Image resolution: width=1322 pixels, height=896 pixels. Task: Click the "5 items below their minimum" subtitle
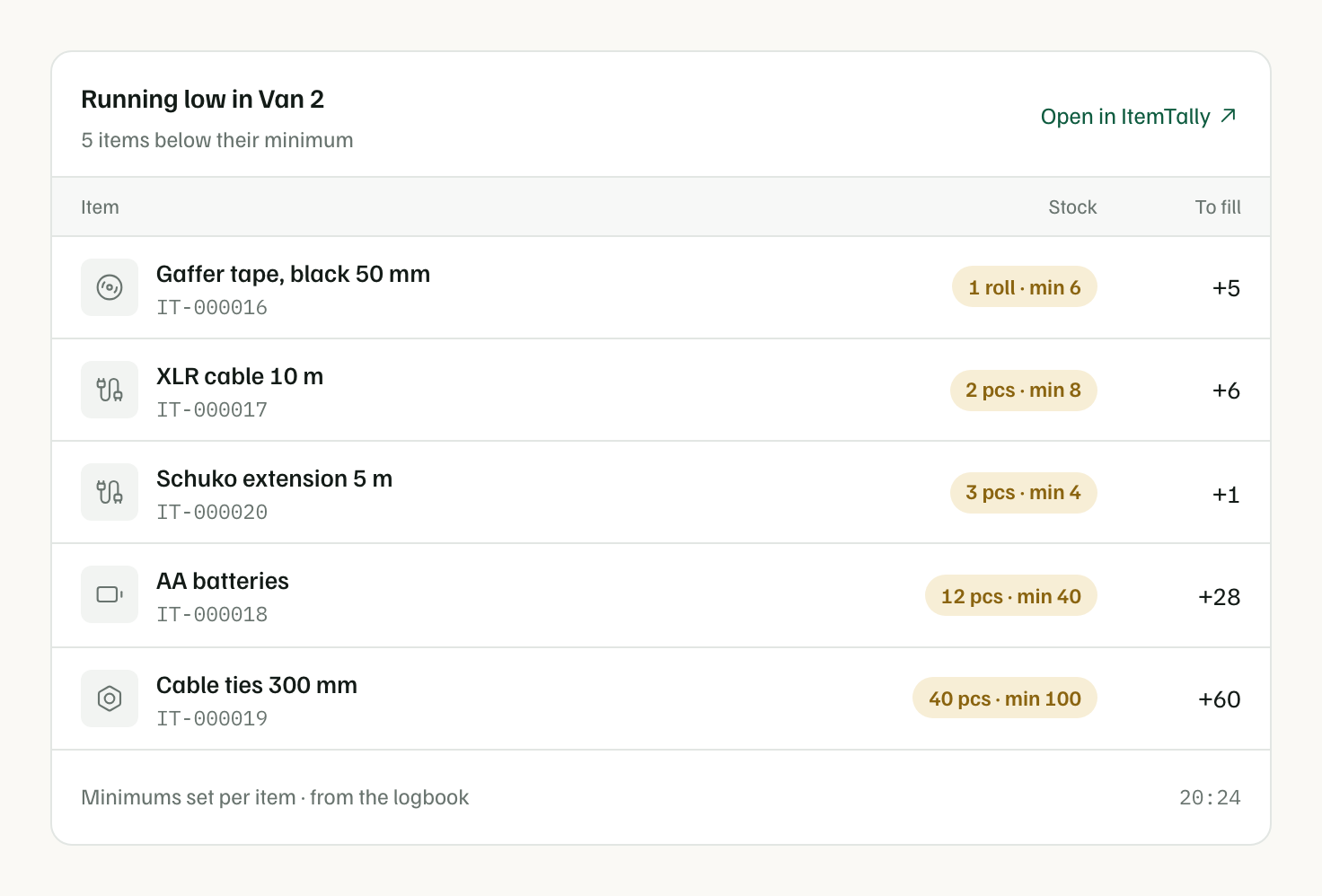[x=217, y=140]
